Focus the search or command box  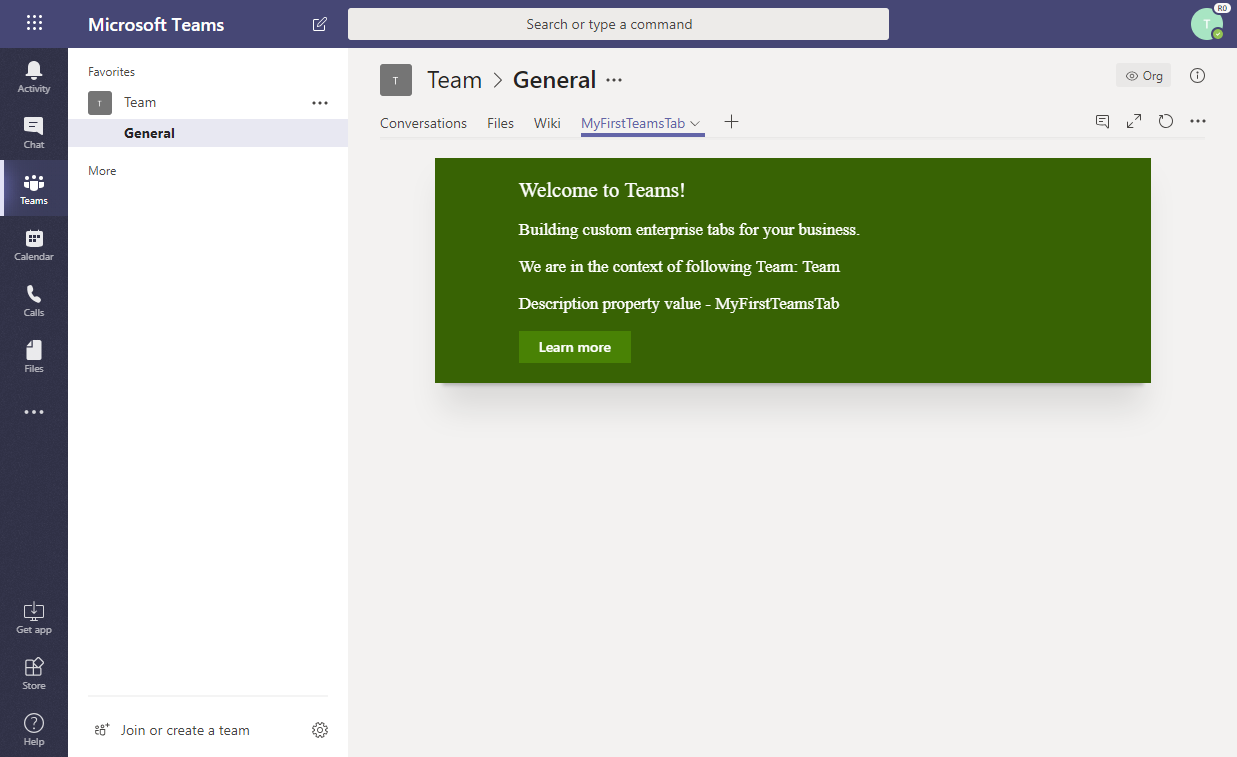pos(618,24)
